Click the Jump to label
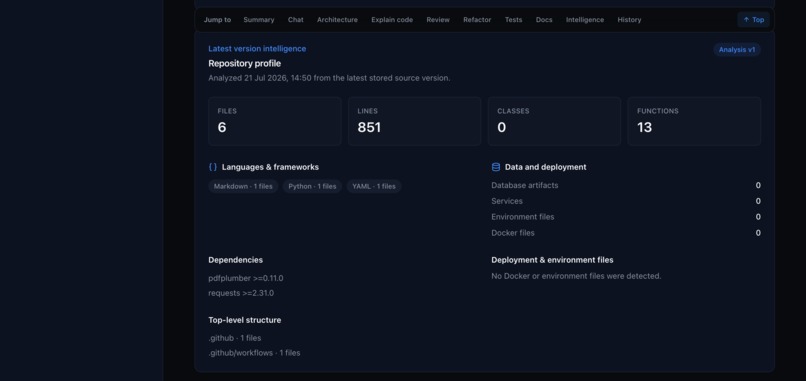 pyautogui.click(x=217, y=20)
